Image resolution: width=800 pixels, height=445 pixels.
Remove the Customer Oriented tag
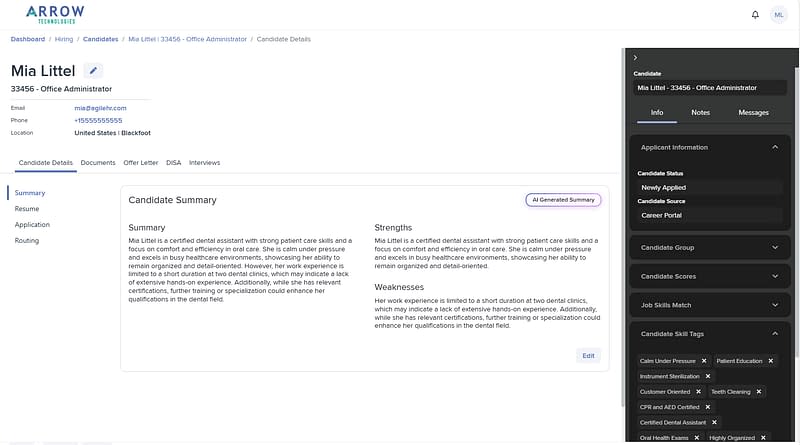click(x=699, y=392)
